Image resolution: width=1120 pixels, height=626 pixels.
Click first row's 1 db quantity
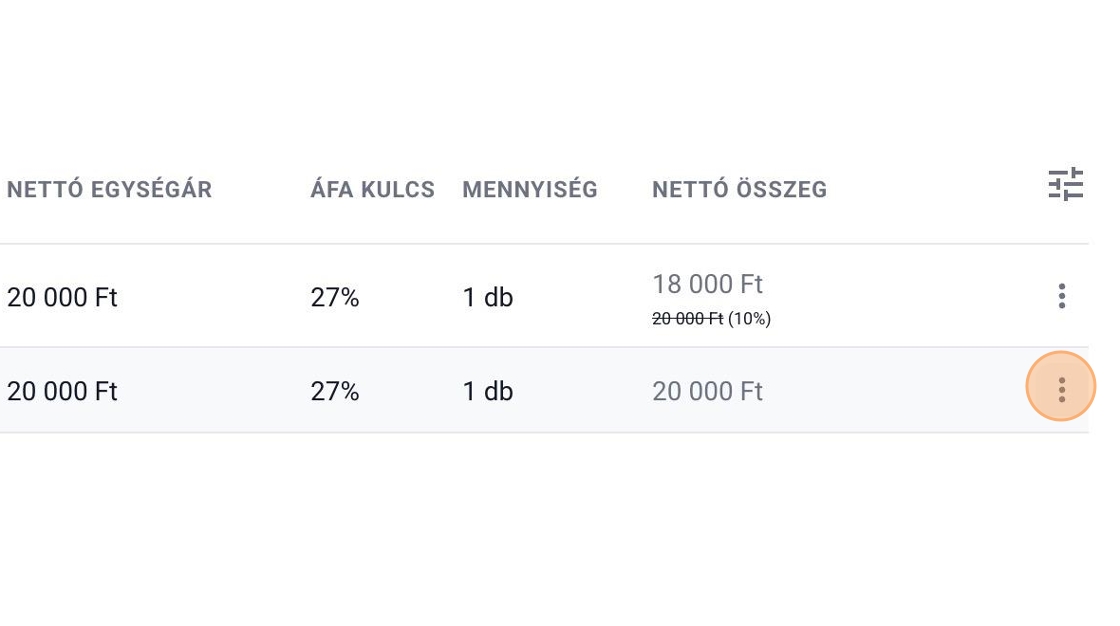(487, 298)
